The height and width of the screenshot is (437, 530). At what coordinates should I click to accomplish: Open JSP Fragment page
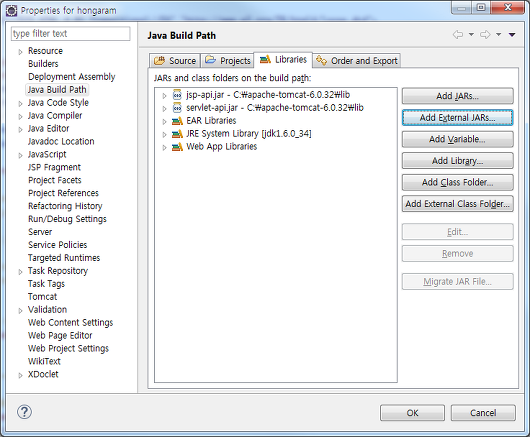[x=54, y=167]
